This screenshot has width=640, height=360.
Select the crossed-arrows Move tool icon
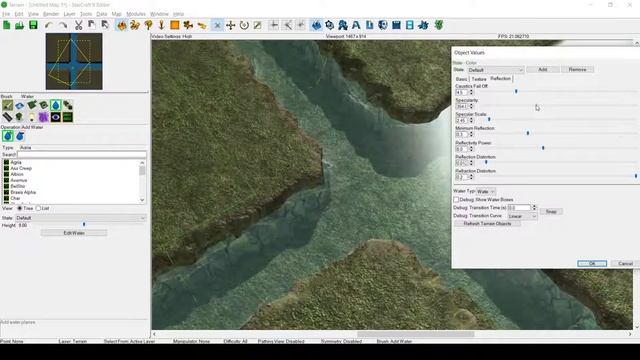(x=231, y=25)
